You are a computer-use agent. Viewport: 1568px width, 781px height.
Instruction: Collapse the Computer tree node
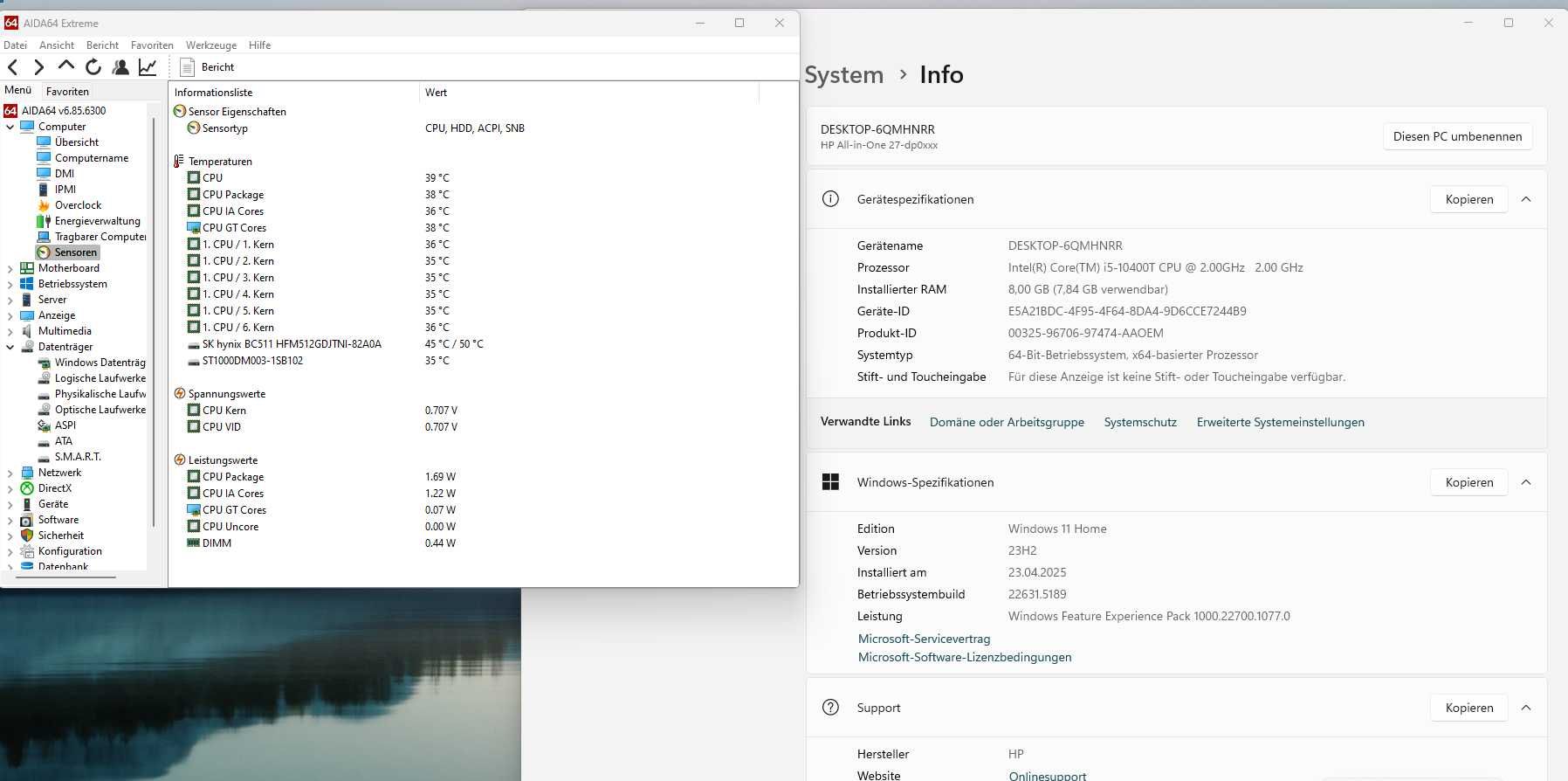(x=10, y=127)
